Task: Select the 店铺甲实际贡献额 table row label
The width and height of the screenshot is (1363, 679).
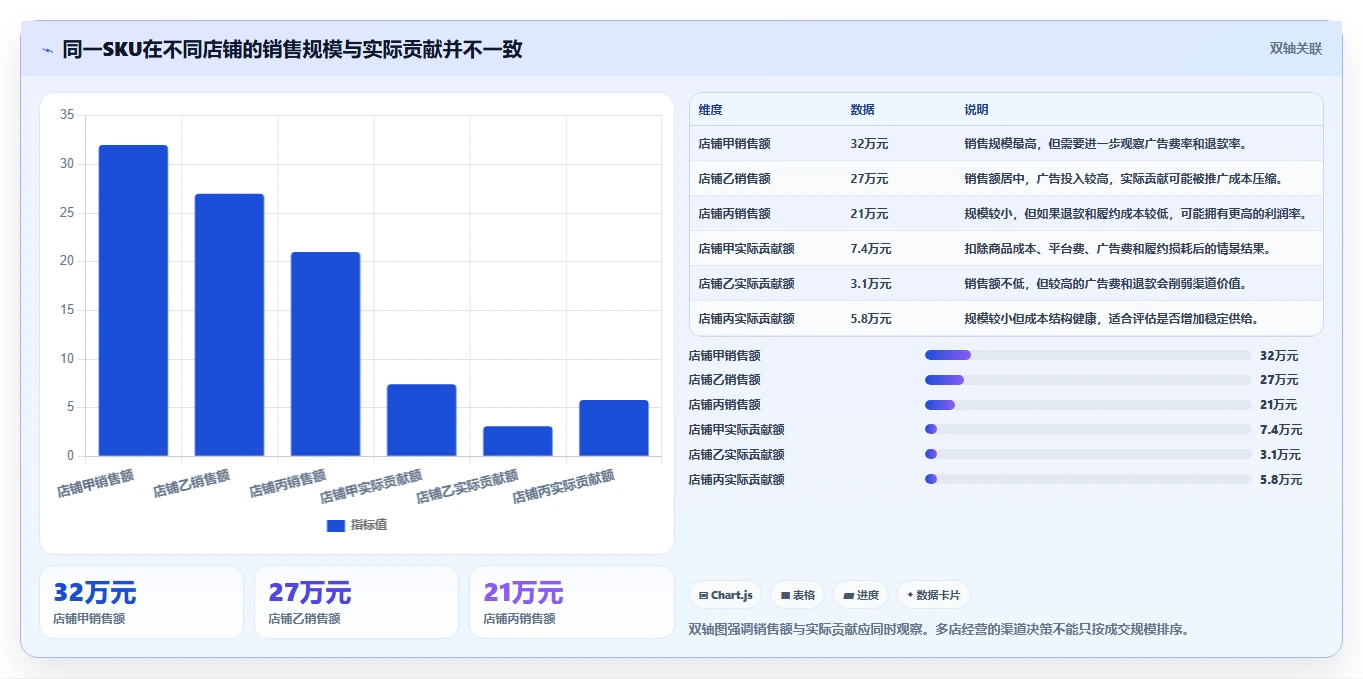Action: tap(746, 249)
